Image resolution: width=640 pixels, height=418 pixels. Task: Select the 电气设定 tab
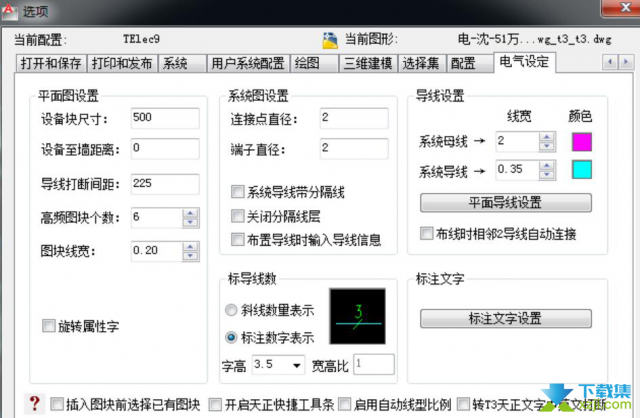(524, 62)
